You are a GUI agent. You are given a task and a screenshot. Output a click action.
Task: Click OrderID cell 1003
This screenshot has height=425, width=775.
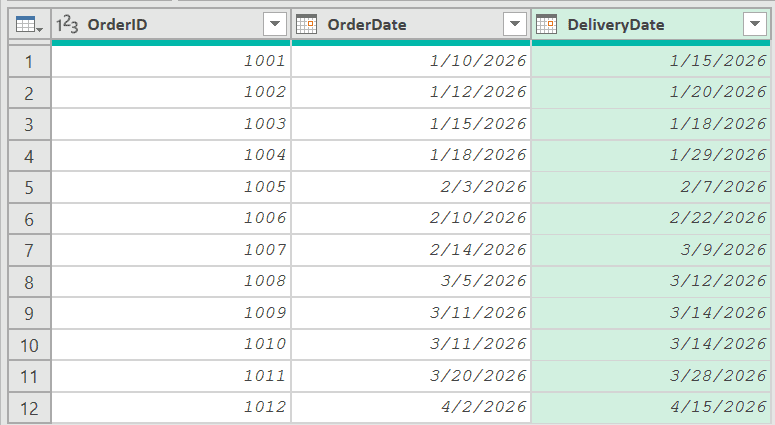pos(171,124)
